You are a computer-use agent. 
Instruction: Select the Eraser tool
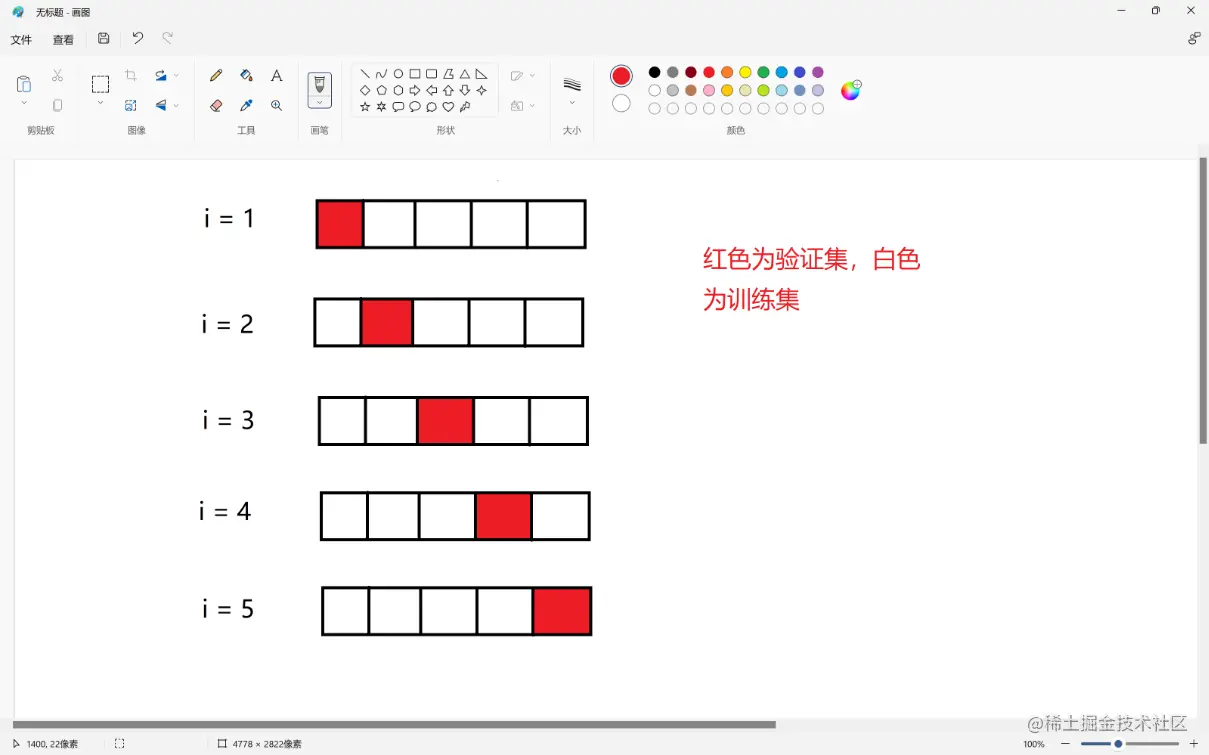pos(216,105)
